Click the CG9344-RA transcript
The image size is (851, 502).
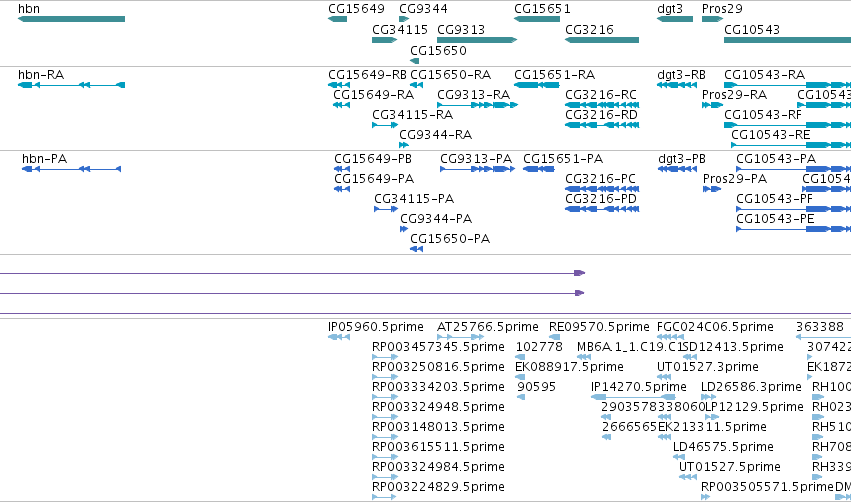[404, 145]
